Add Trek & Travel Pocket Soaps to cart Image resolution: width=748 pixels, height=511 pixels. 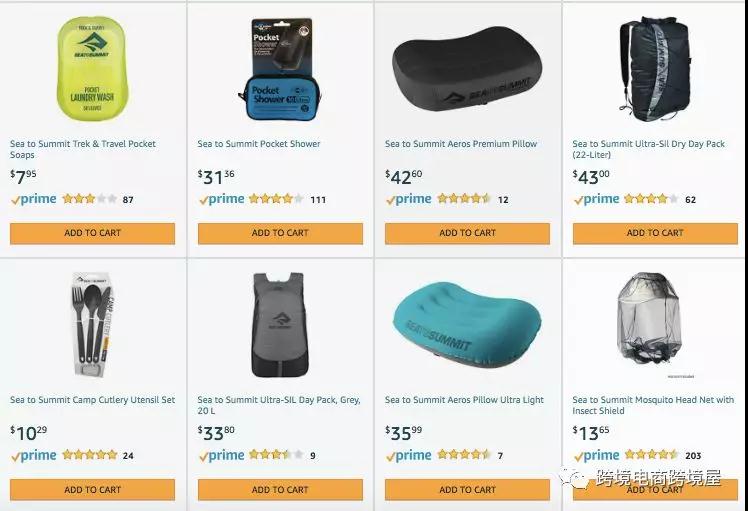pos(93,233)
